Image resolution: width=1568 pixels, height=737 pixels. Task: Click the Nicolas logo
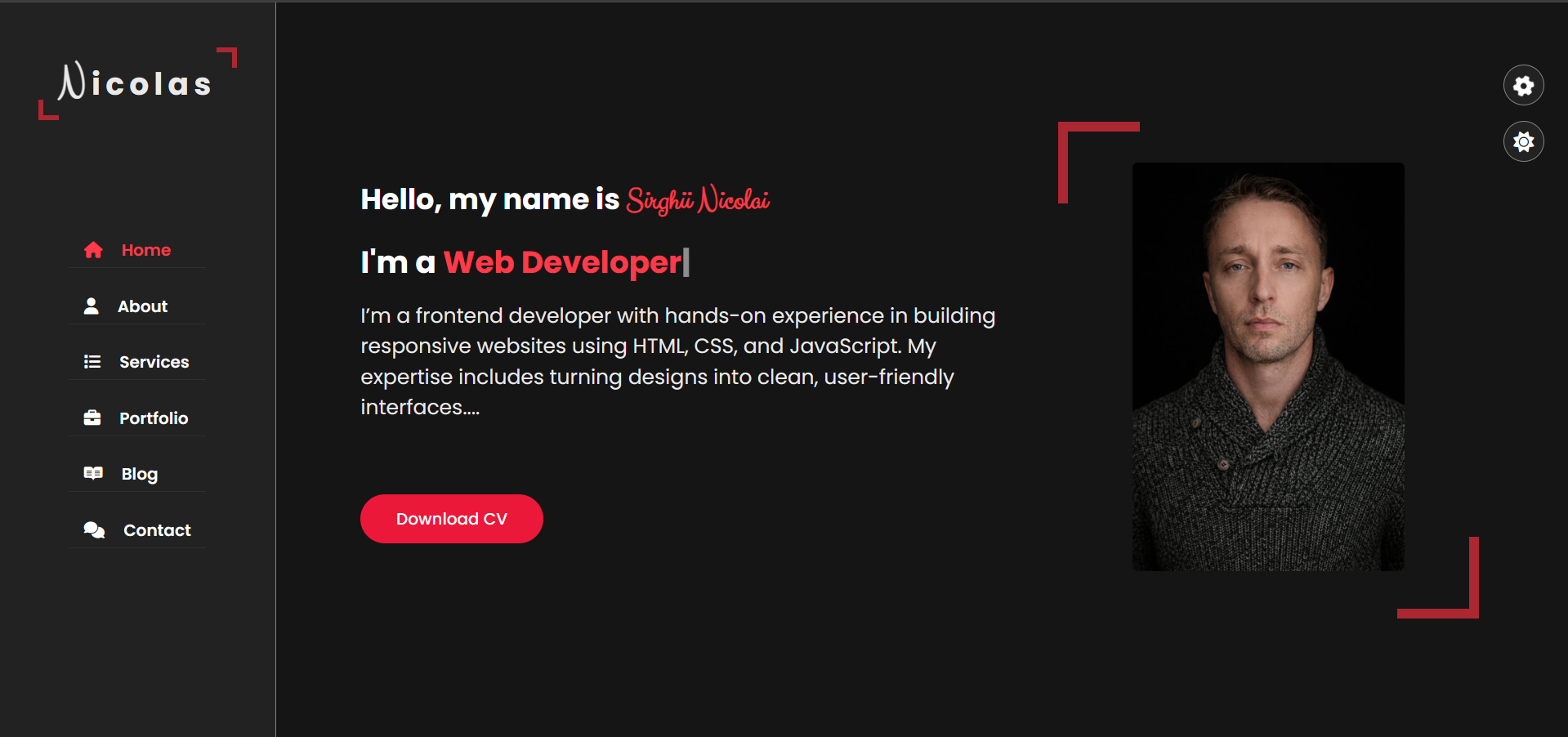point(136,83)
